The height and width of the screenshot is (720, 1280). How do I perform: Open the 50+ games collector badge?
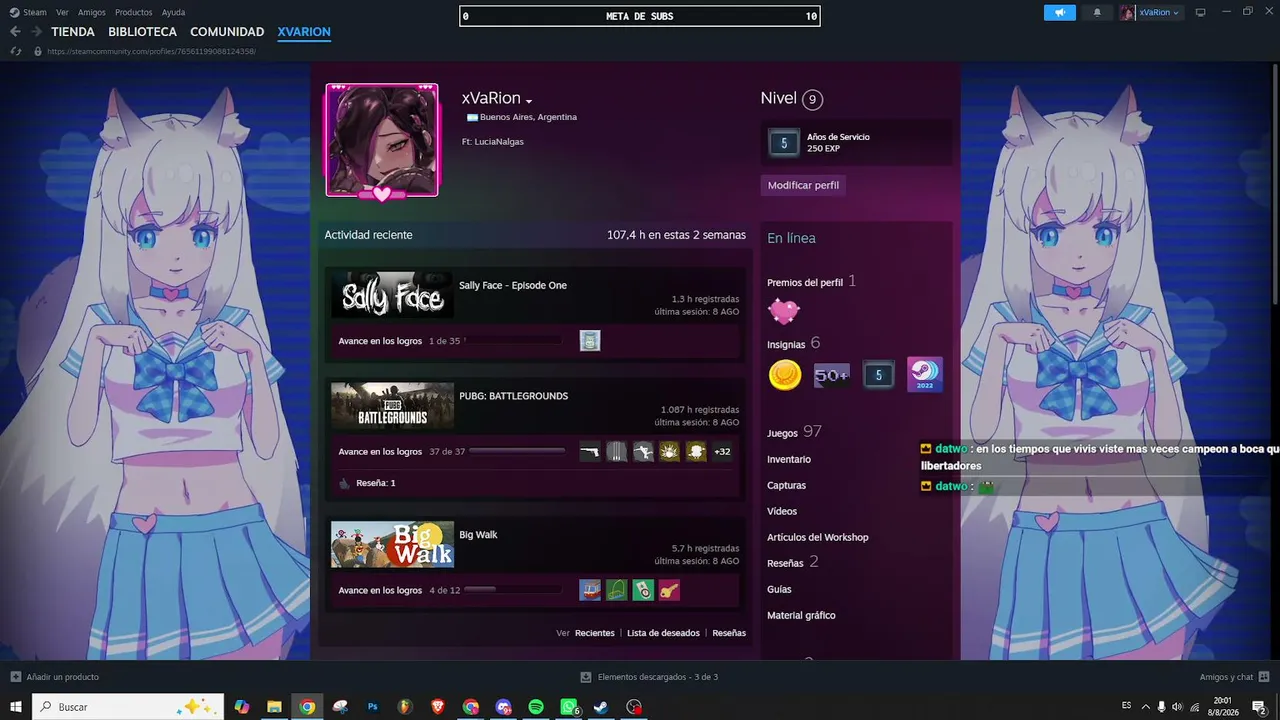pyautogui.click(x=832, y=375)
